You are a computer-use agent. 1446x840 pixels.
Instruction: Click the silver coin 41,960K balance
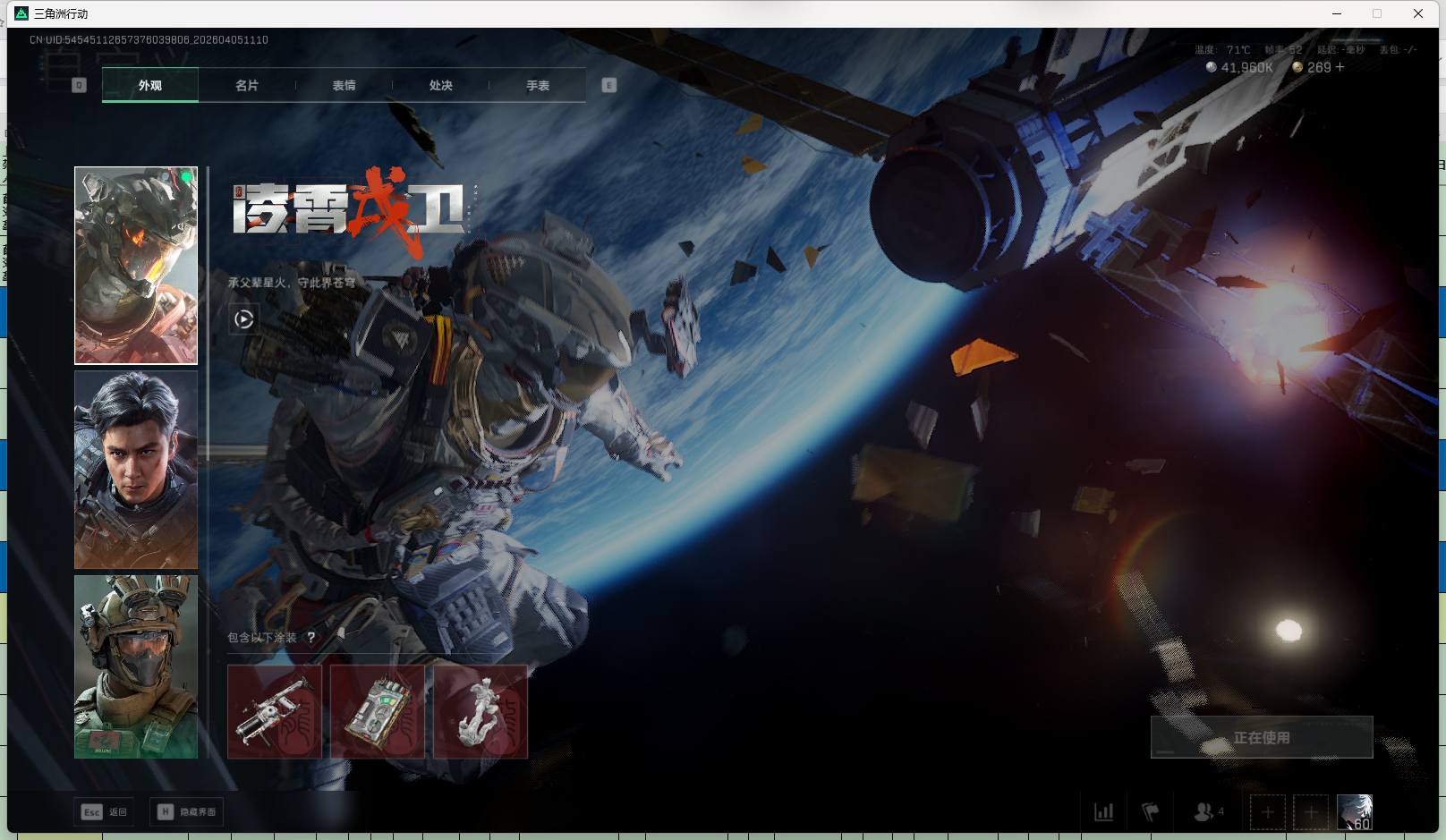[1239, 67]
